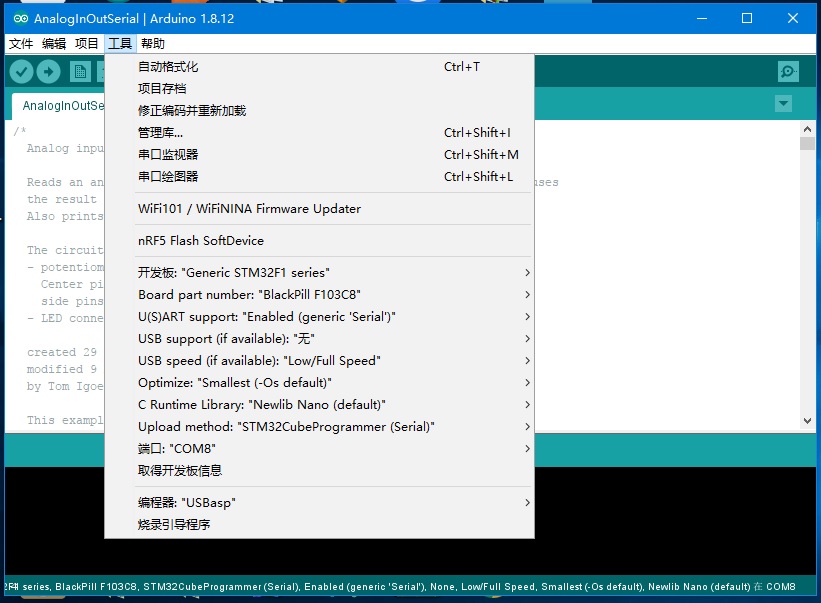
Task: Click the New sketch toolbar icon
Action: (80, 72)
